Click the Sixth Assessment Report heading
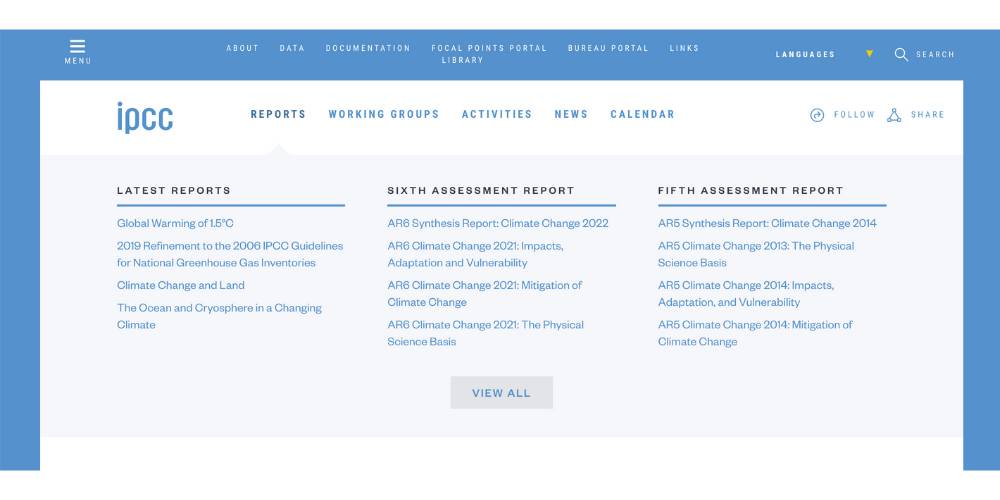Screen dimensions: 1000x500 (x=481, y=190)
